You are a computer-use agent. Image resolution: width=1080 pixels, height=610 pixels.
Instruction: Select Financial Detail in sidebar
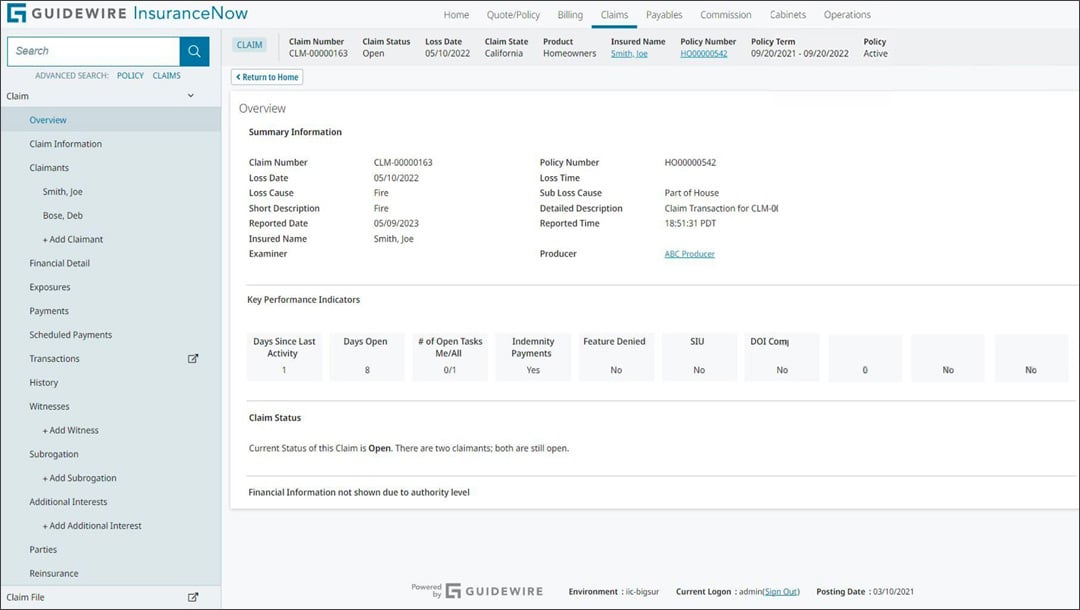click(60, 263)
